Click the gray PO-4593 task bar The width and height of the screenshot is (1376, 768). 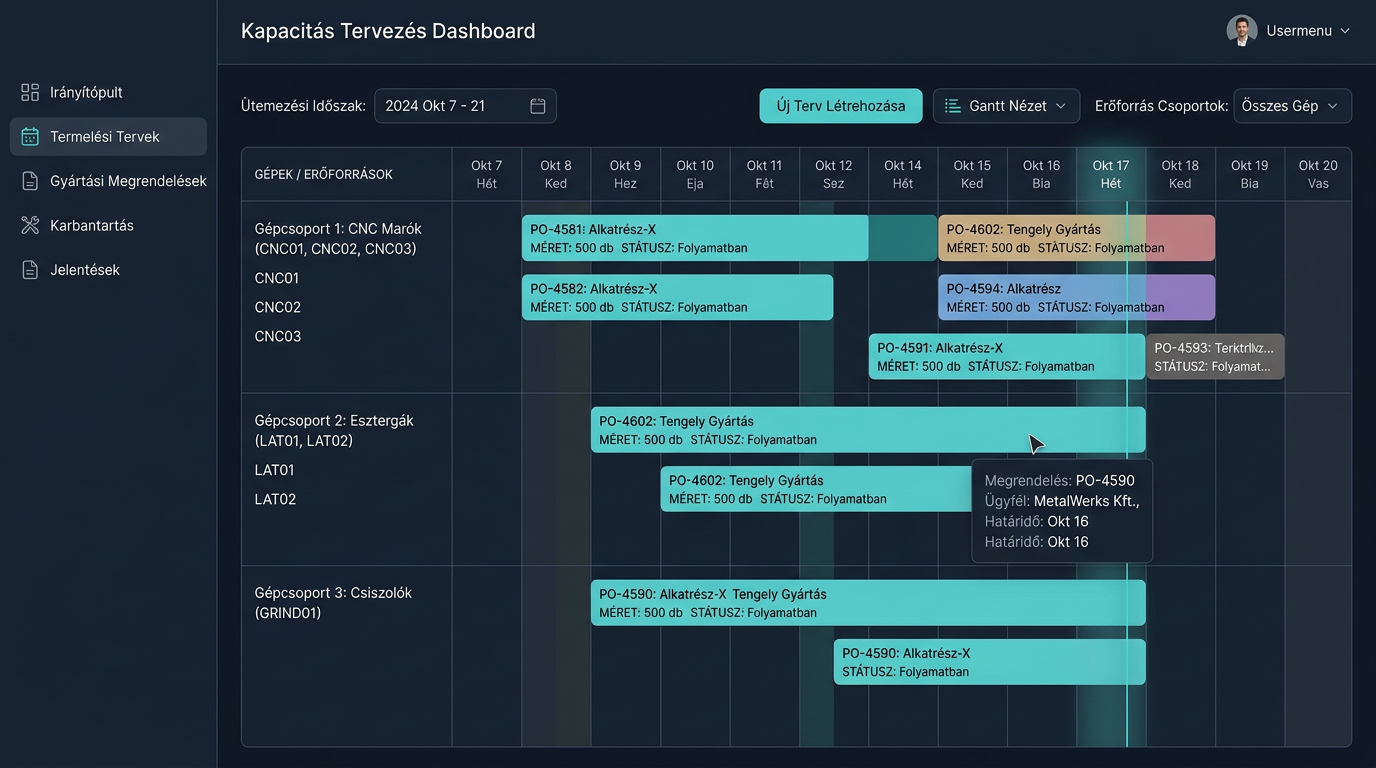(1215, 356)
